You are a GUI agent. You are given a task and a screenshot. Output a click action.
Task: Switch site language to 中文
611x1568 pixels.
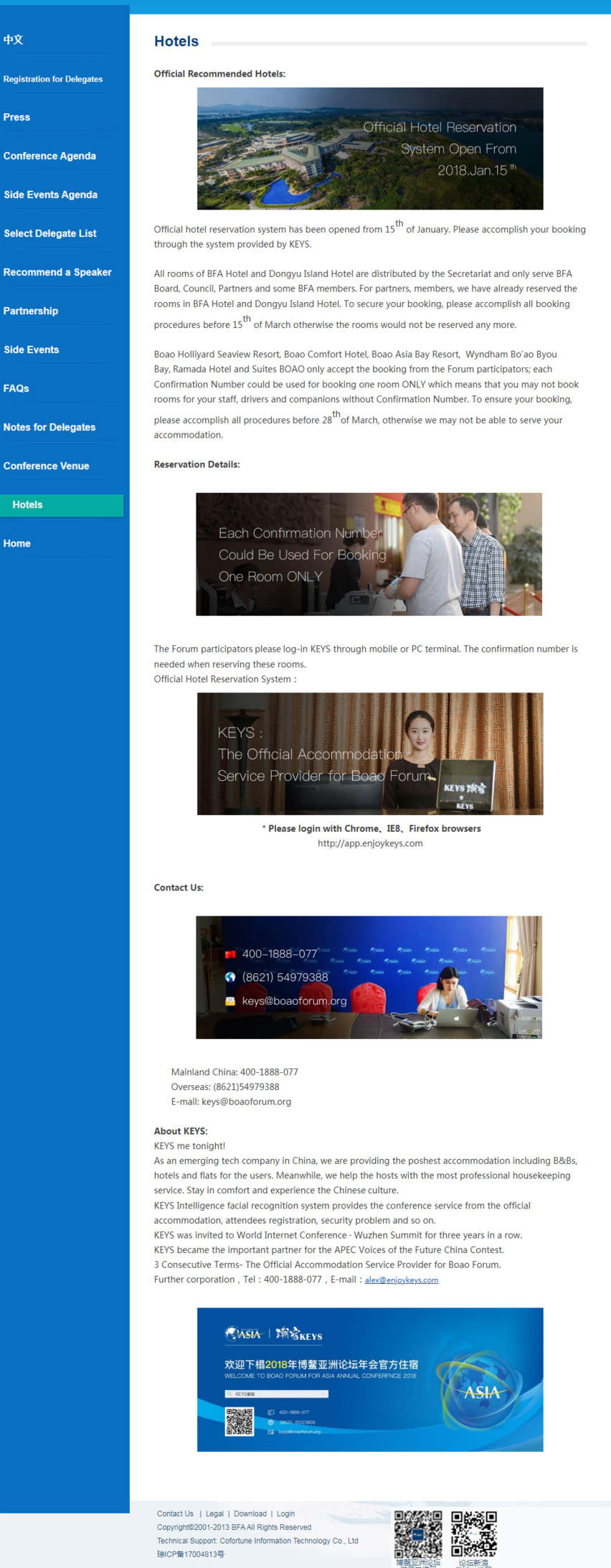13,39
